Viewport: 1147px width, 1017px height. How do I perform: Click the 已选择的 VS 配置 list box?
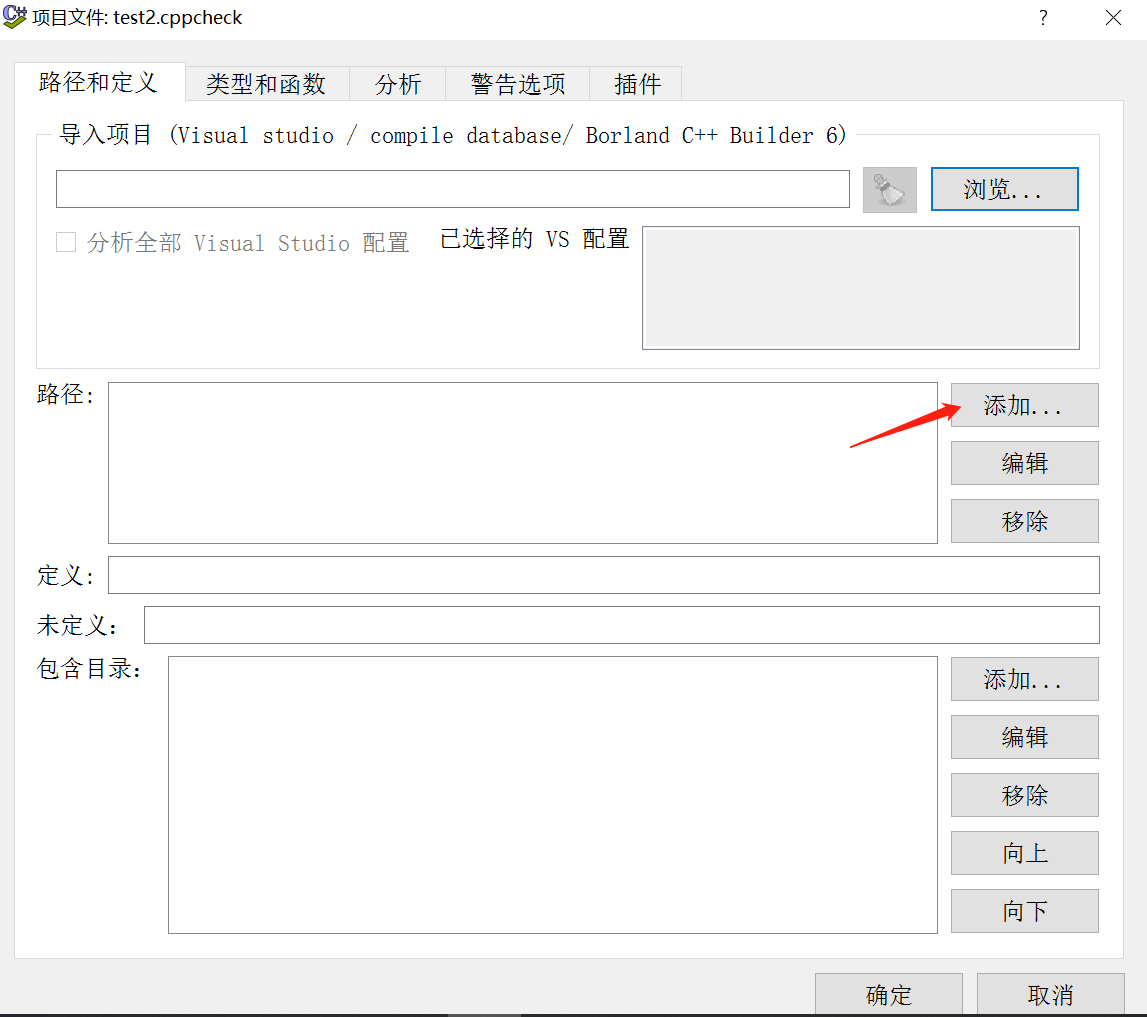coord(861,288)
